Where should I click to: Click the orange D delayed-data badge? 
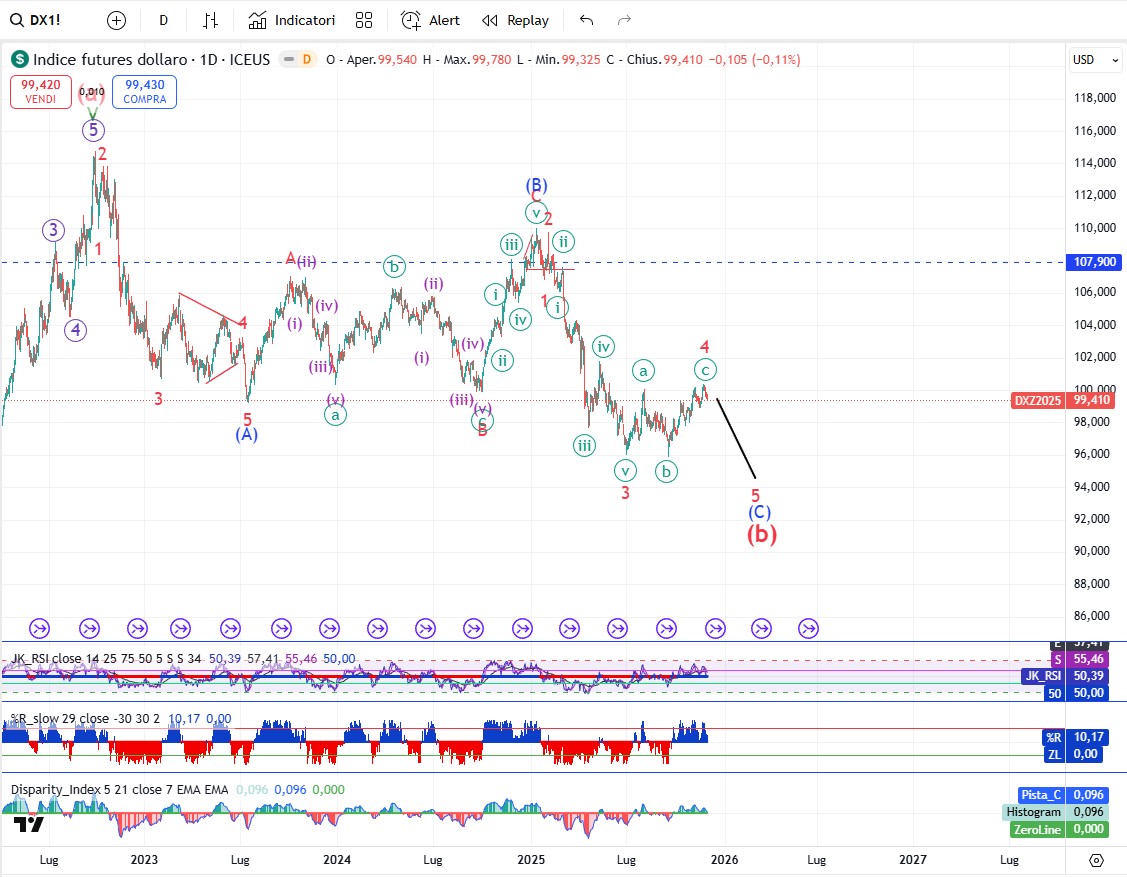[x=307, y=60]
